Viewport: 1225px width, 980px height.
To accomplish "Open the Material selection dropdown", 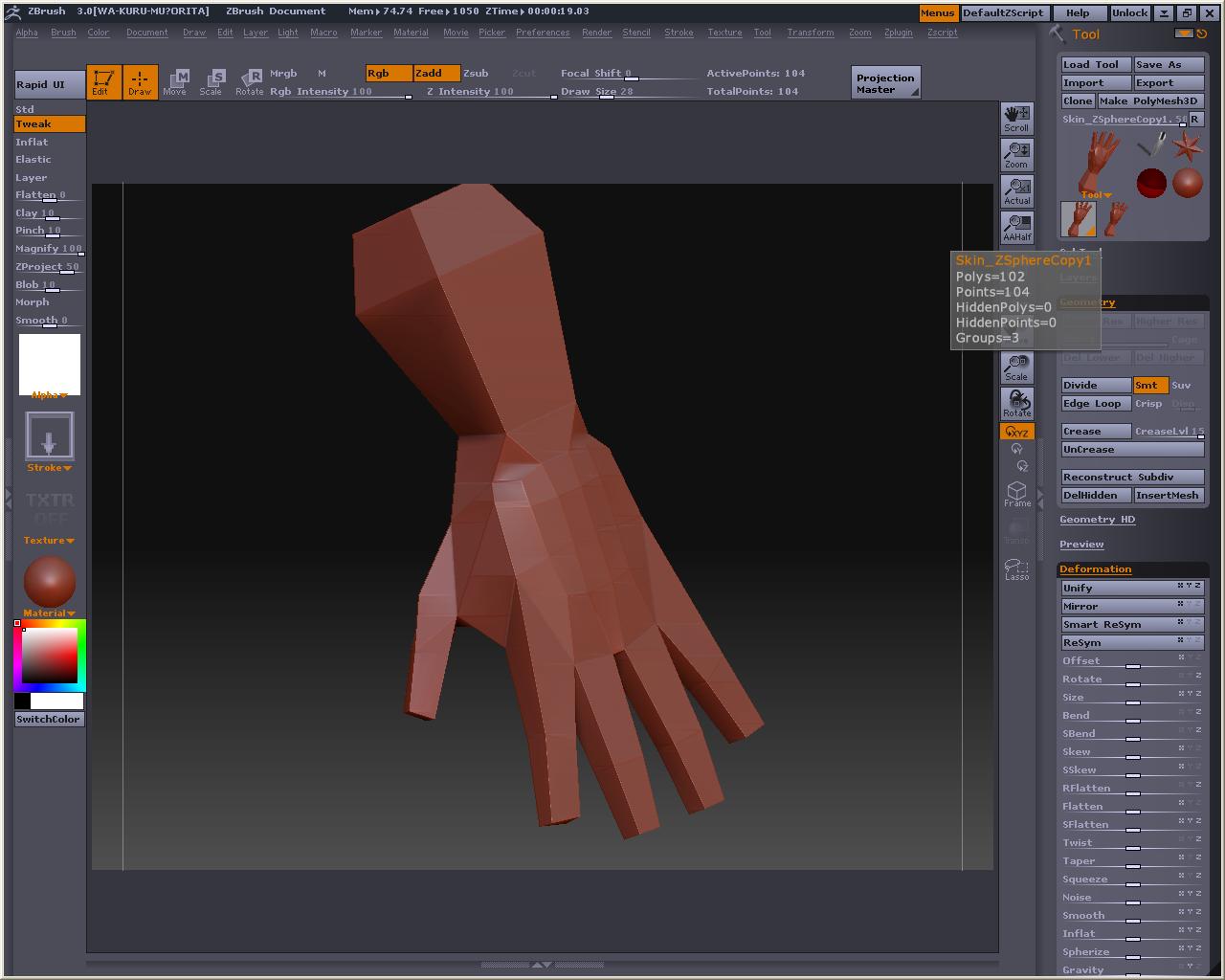I will (49, 613).
